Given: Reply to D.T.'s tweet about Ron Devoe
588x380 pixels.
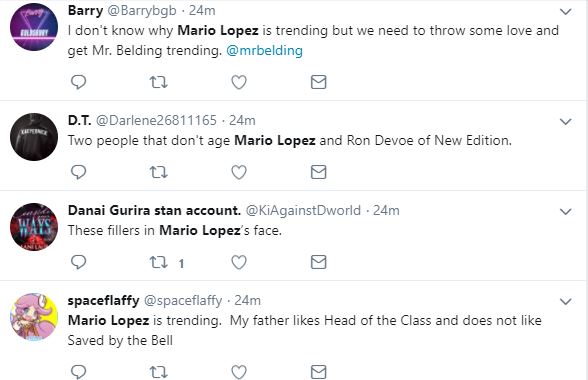Looking at the screenshot, I should [x=78, y=172].
